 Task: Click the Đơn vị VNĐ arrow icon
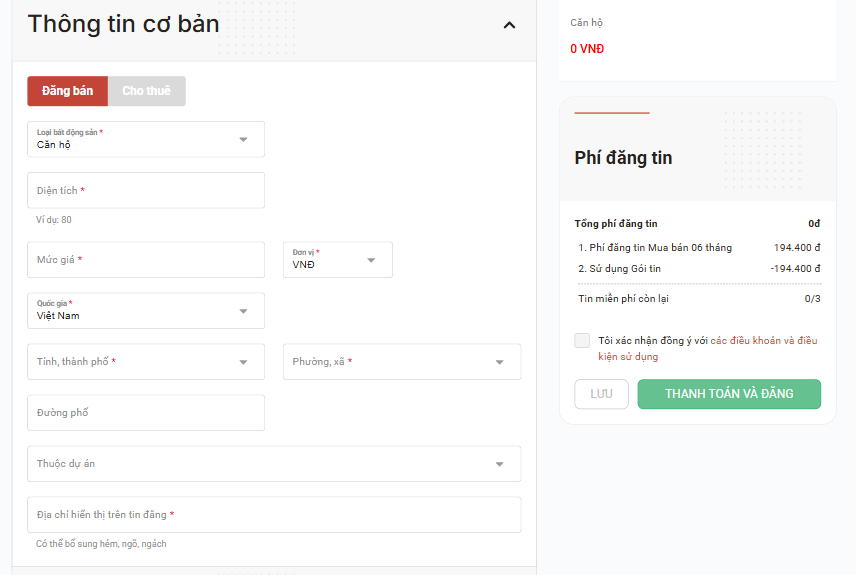(371, 260)
